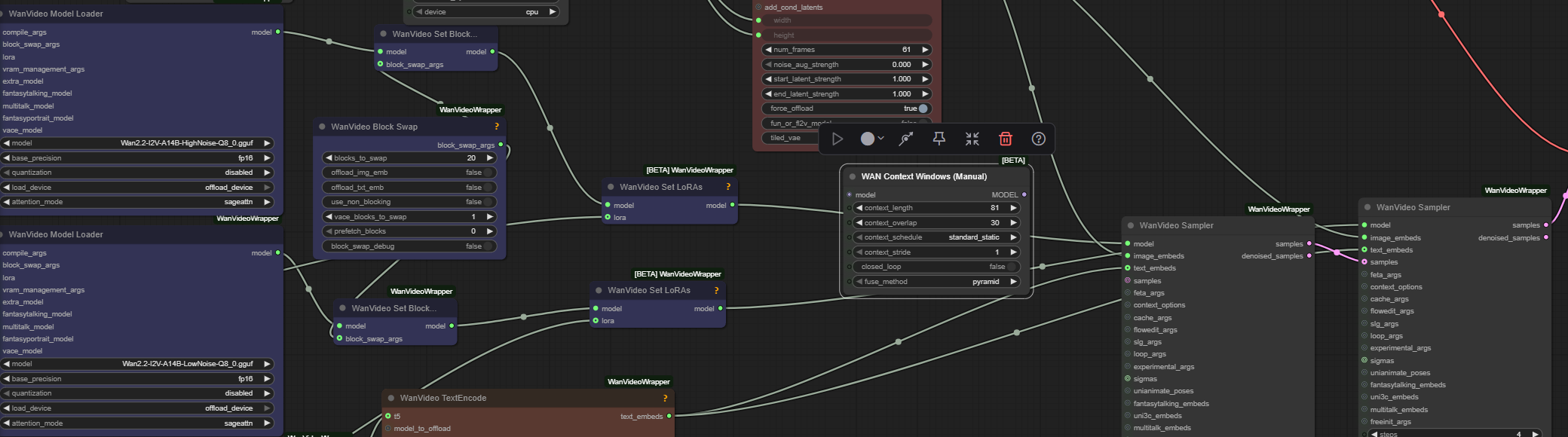Increase blocks_to_swap with right arrow
This screenshot has height=437, width=1568.
pyautogui.click(x=489, y=158)
